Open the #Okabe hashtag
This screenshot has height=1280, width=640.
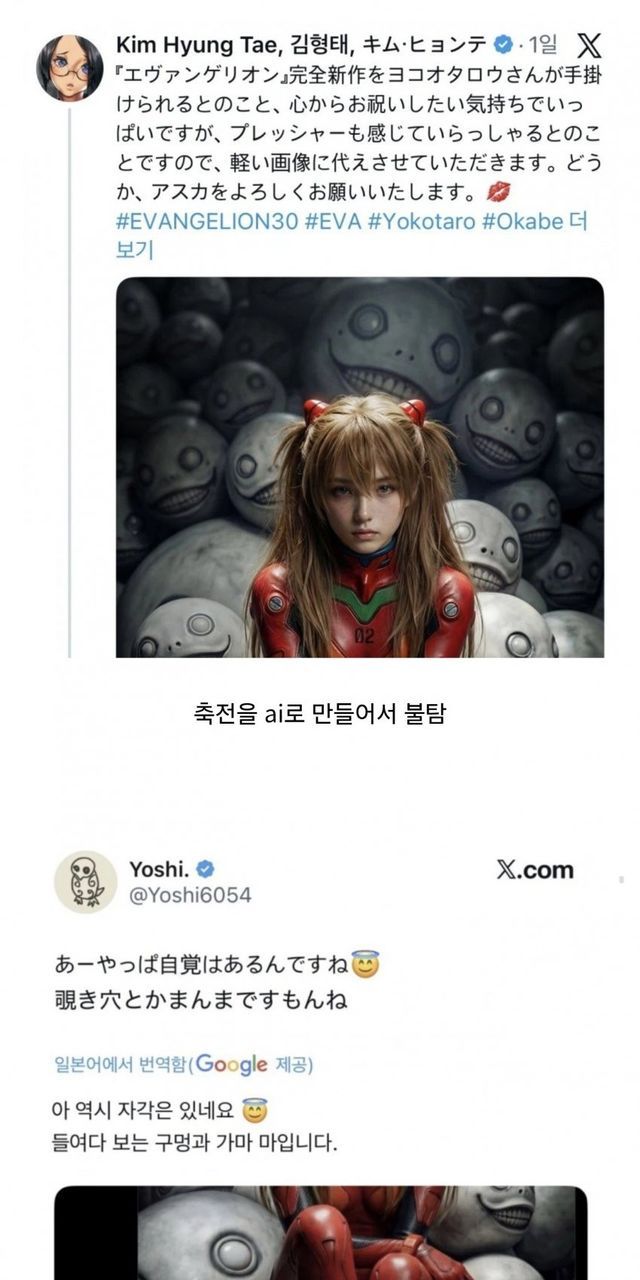point(522,221)
